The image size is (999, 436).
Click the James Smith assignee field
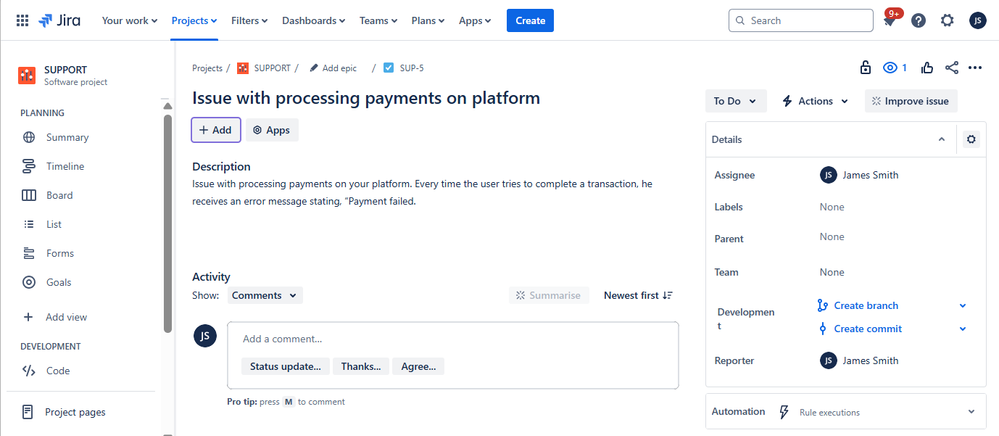(x=859, y=175)
